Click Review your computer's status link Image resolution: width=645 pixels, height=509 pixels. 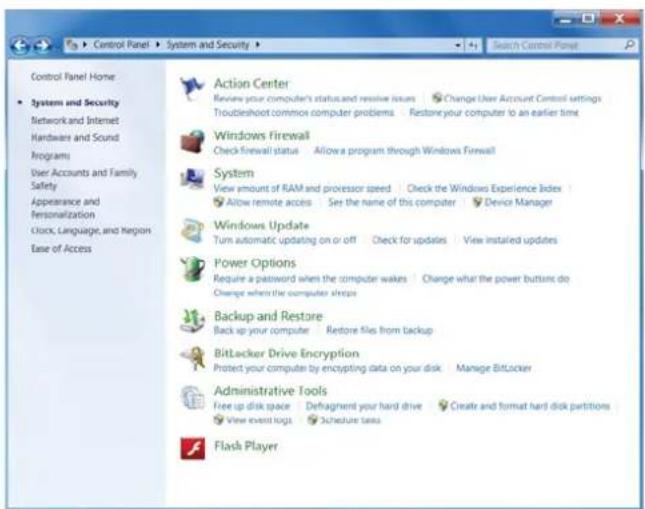point(314,99)
